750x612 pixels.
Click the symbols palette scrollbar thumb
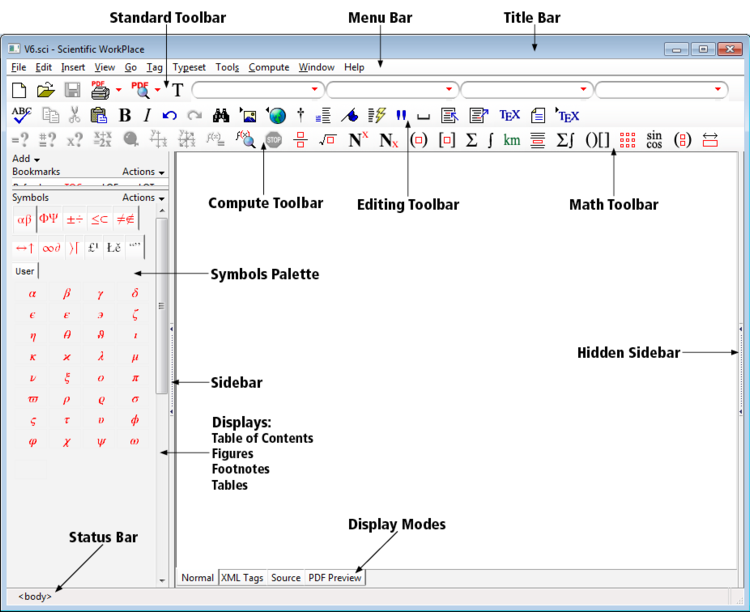click(162, 306)
